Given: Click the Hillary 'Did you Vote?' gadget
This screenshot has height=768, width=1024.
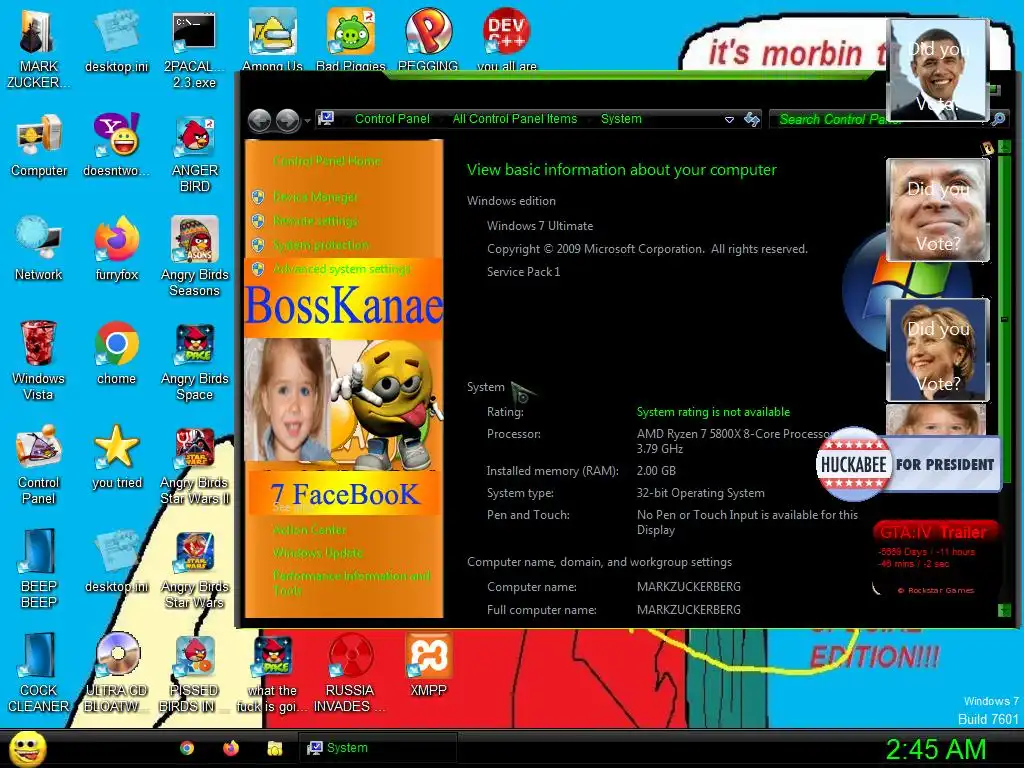Looking at the screenshot, I should tap(938, 350).
